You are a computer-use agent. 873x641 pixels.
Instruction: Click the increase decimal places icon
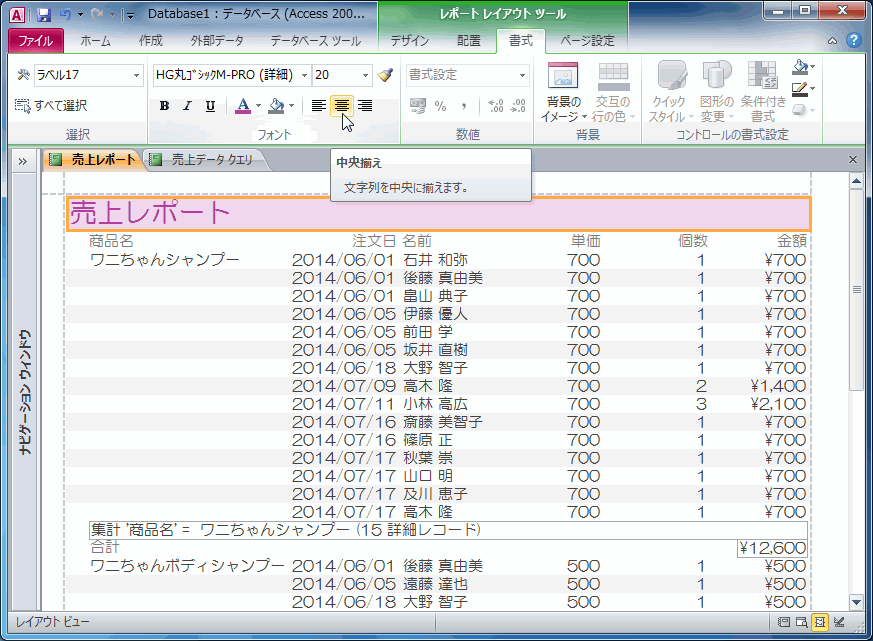click(496, 106)
